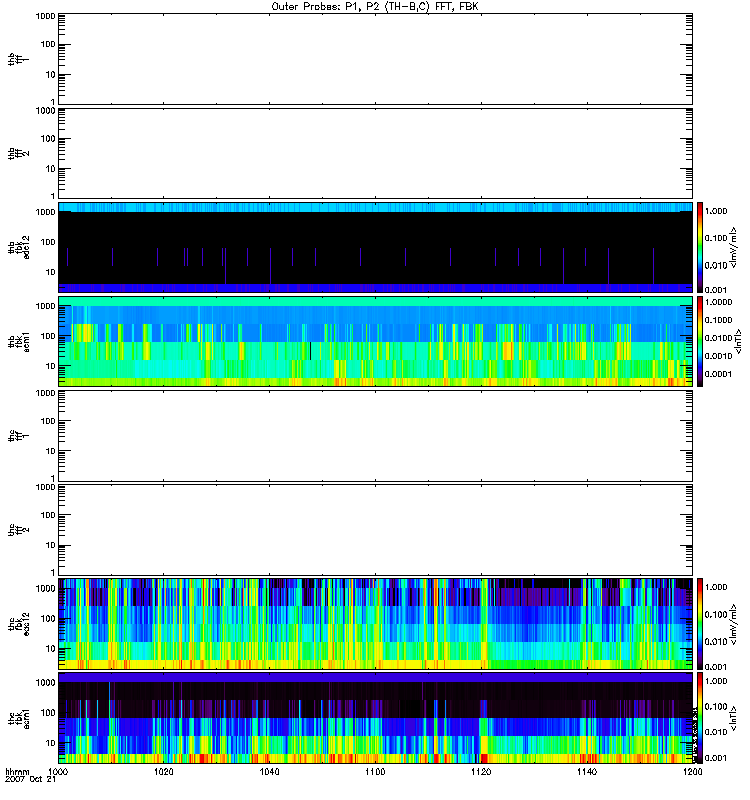Click inside the thb fbk scm1 spectrogram

[375, 341]
